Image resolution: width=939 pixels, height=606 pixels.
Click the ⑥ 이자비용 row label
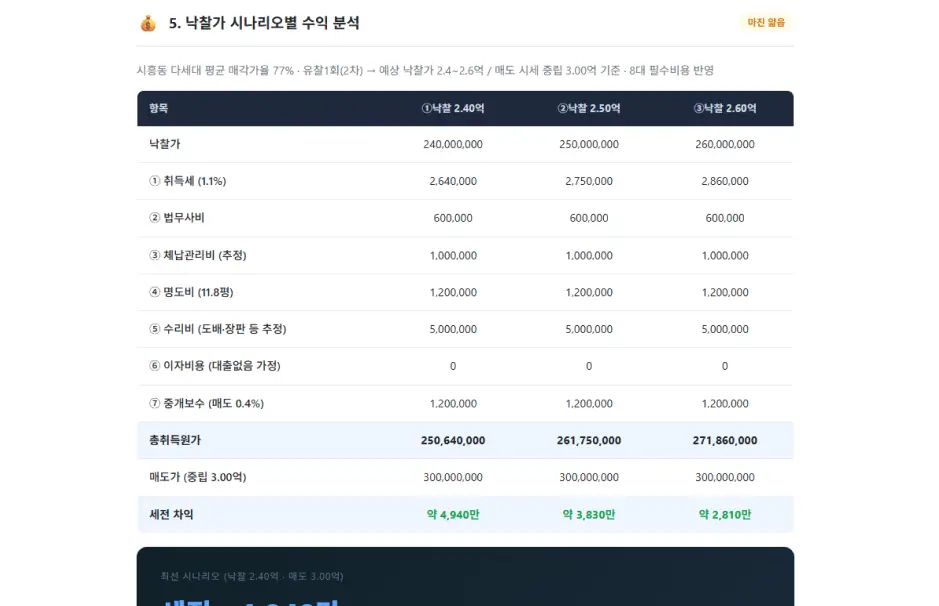click(x=214, y=366)
